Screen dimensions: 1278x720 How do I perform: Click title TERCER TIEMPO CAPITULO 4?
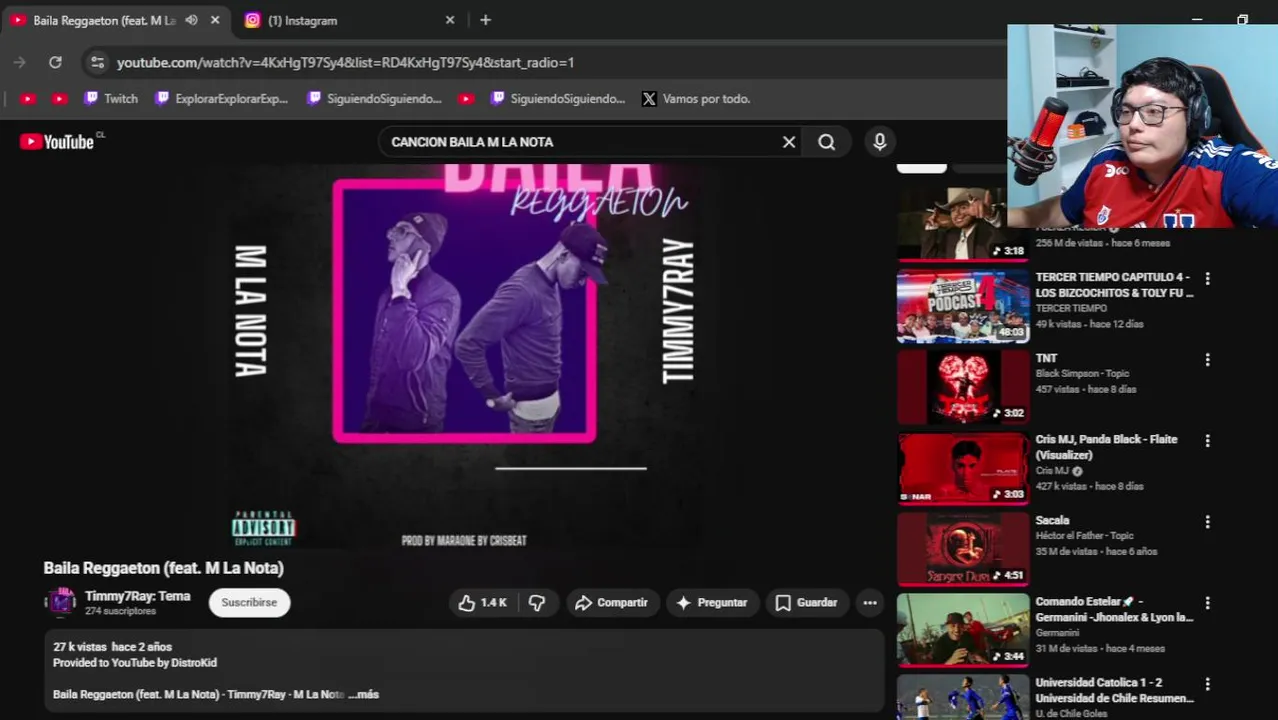click(x=1114, y=284)
